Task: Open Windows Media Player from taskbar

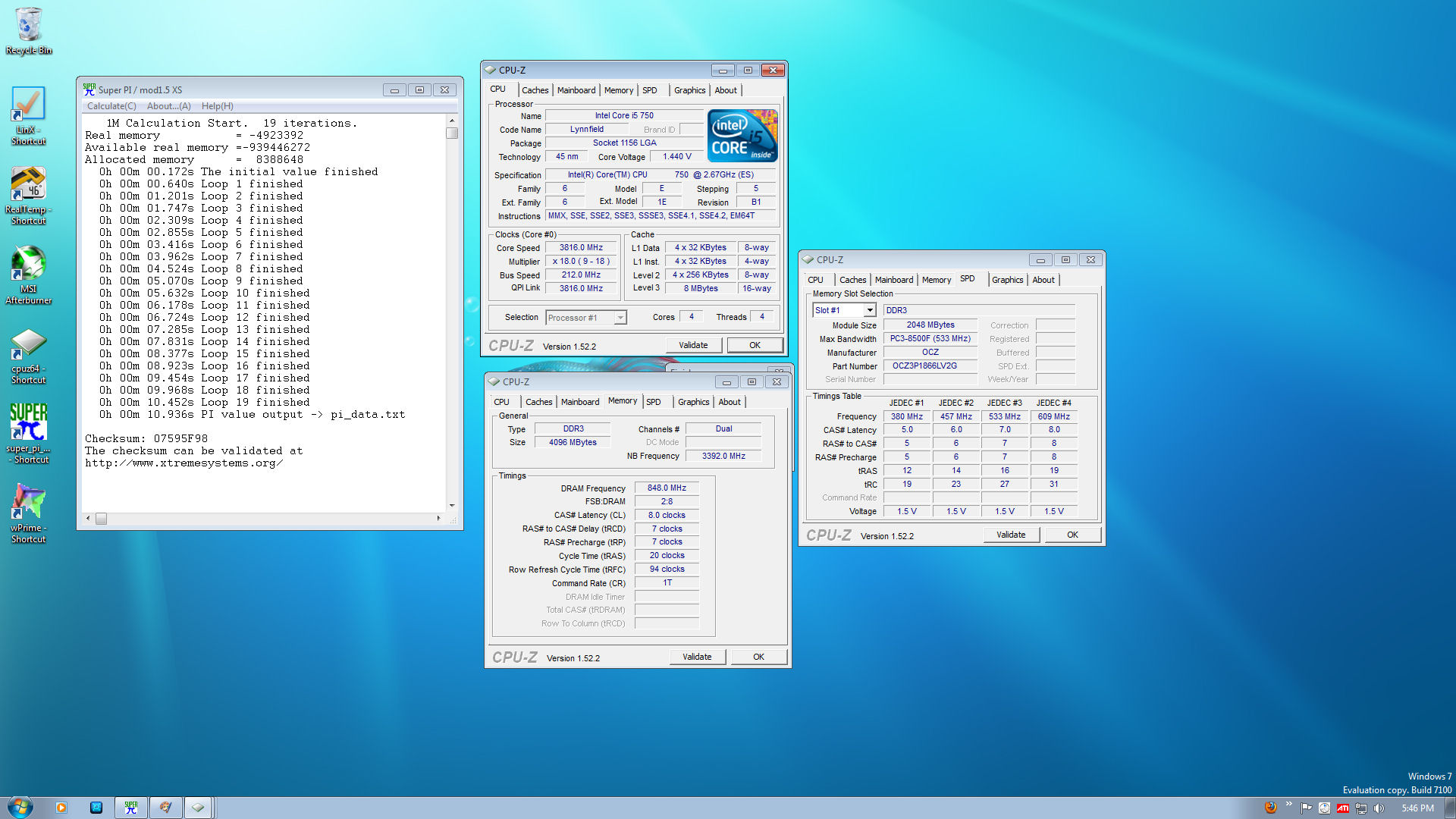Action: pyautogui.click(x=61, y=808)
